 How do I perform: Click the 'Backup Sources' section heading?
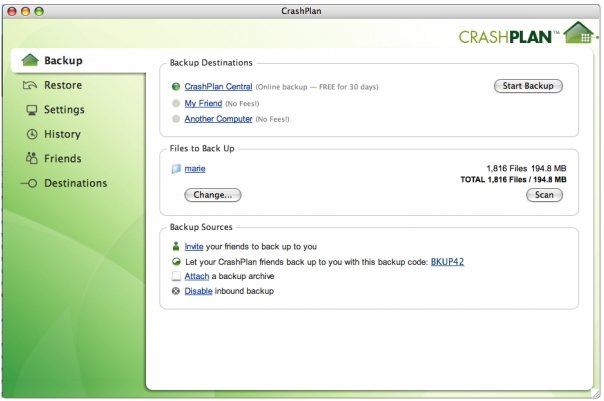(x=201, y=227)
